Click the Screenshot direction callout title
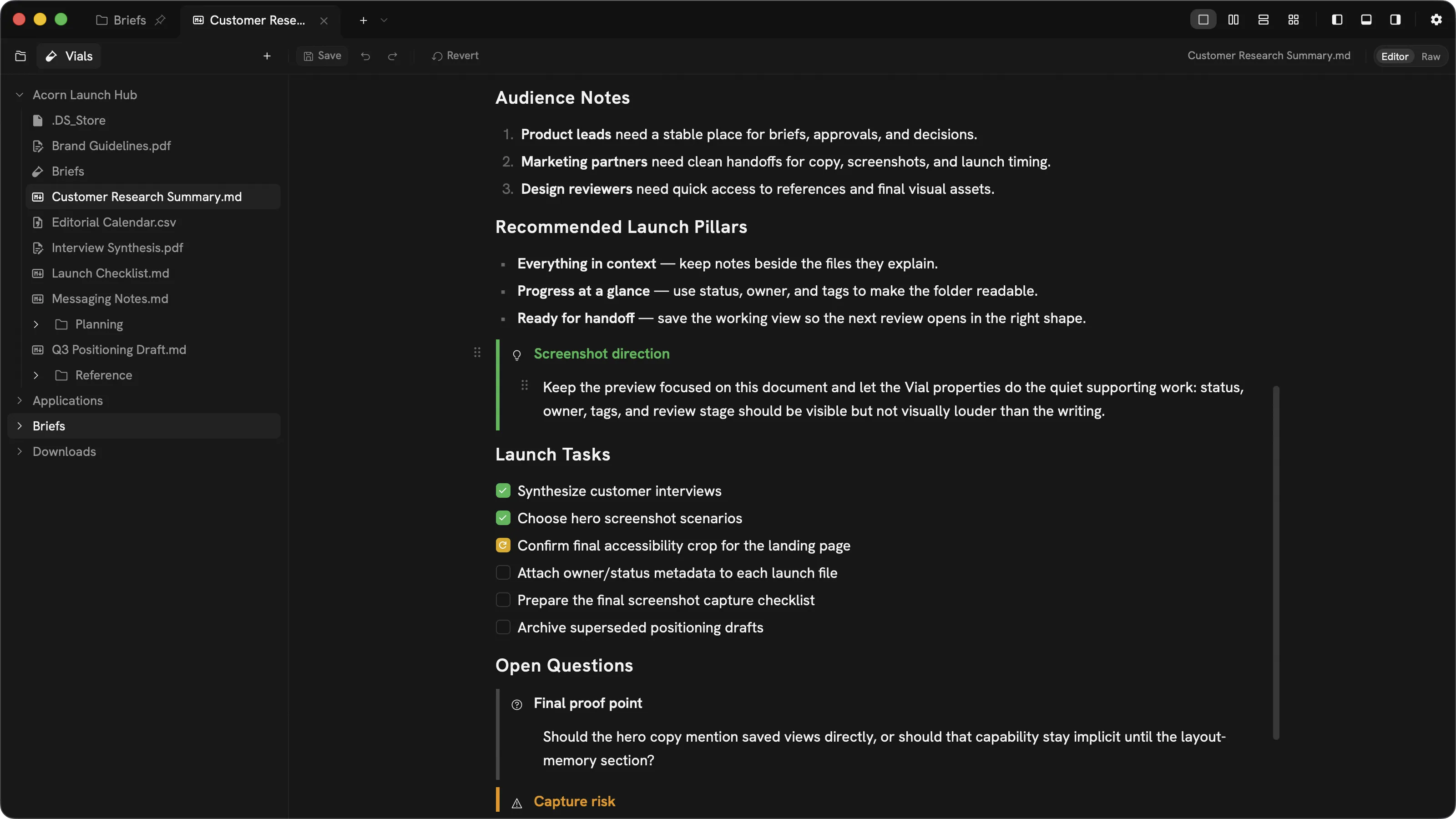Image resolution: width=1456 pixels, height=819 pixels. click(x=602, y=354)
